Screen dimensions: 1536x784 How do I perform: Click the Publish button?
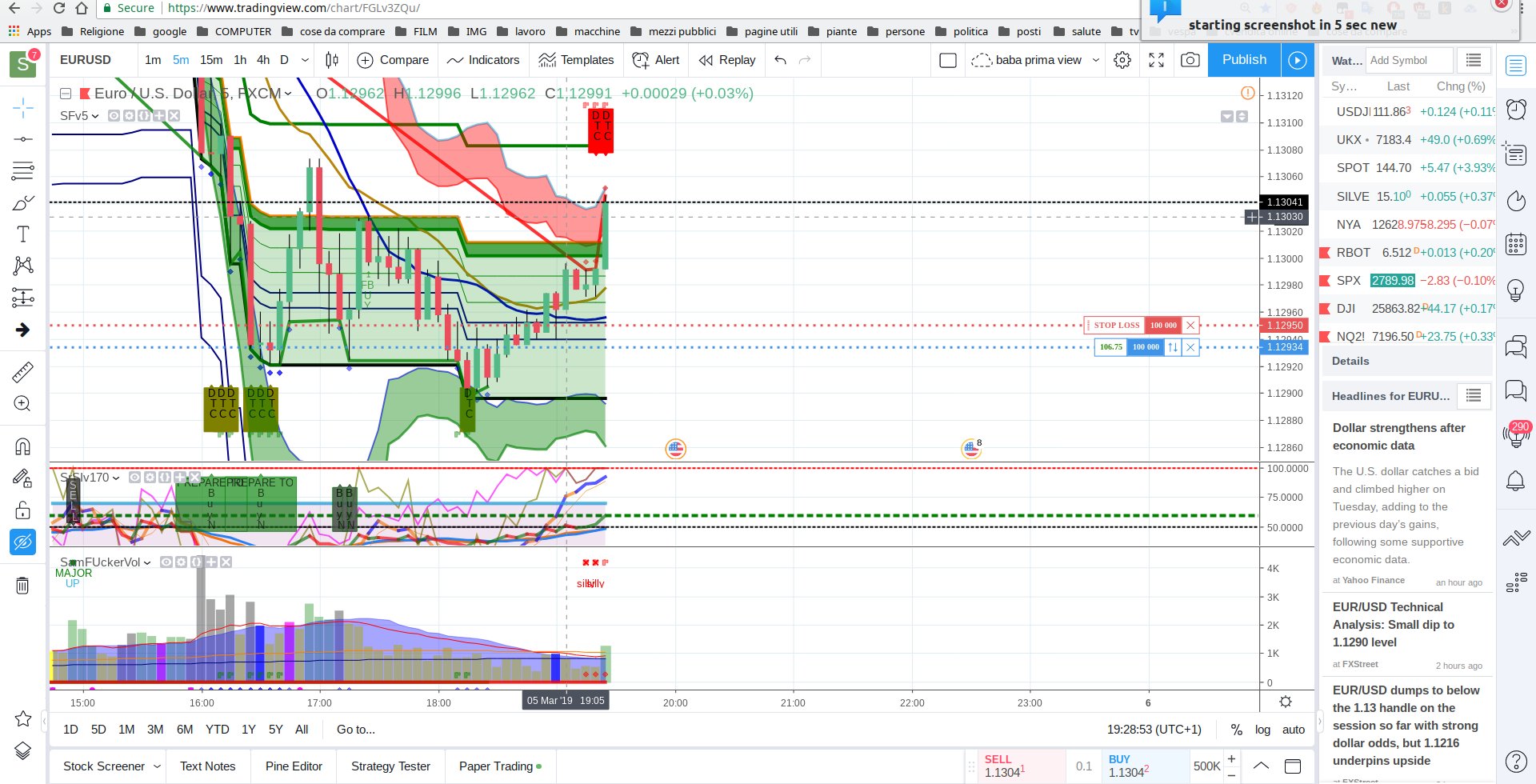point(1244,60)
